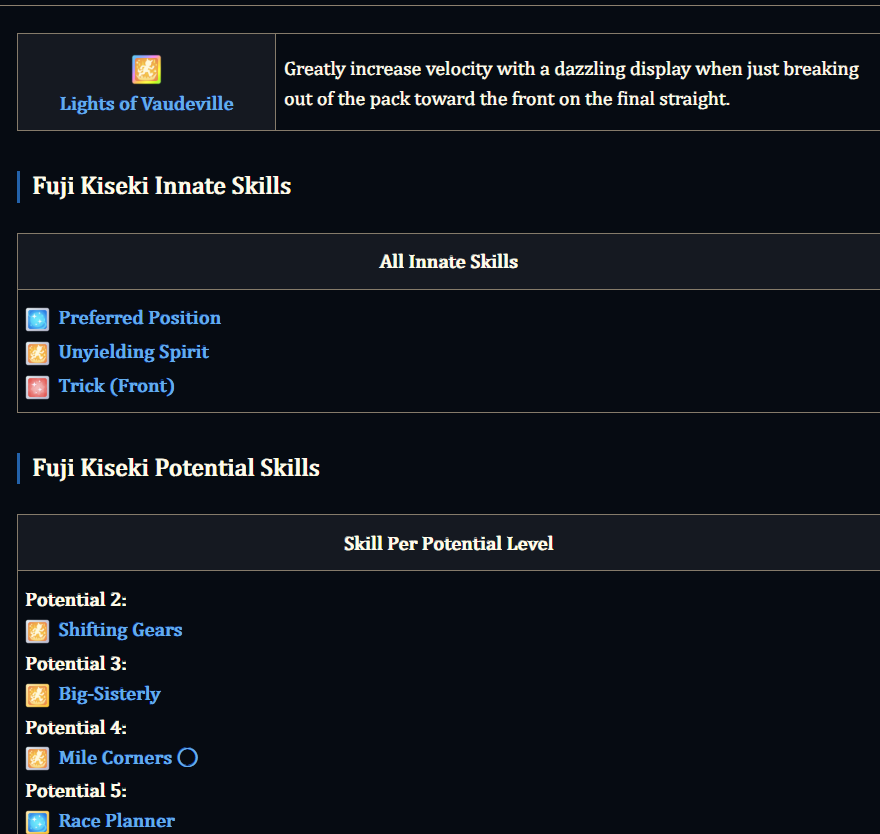Open the Trick (Front) skill link

tap(117, 386)
